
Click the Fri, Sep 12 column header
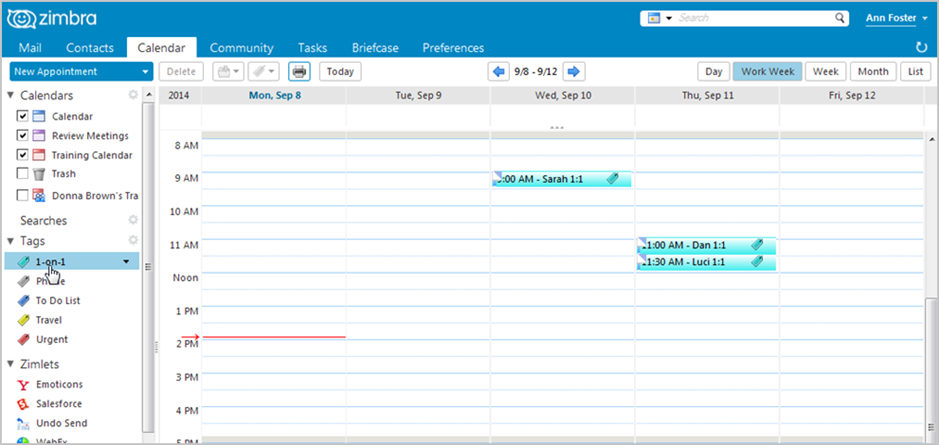tap(851, 95)
